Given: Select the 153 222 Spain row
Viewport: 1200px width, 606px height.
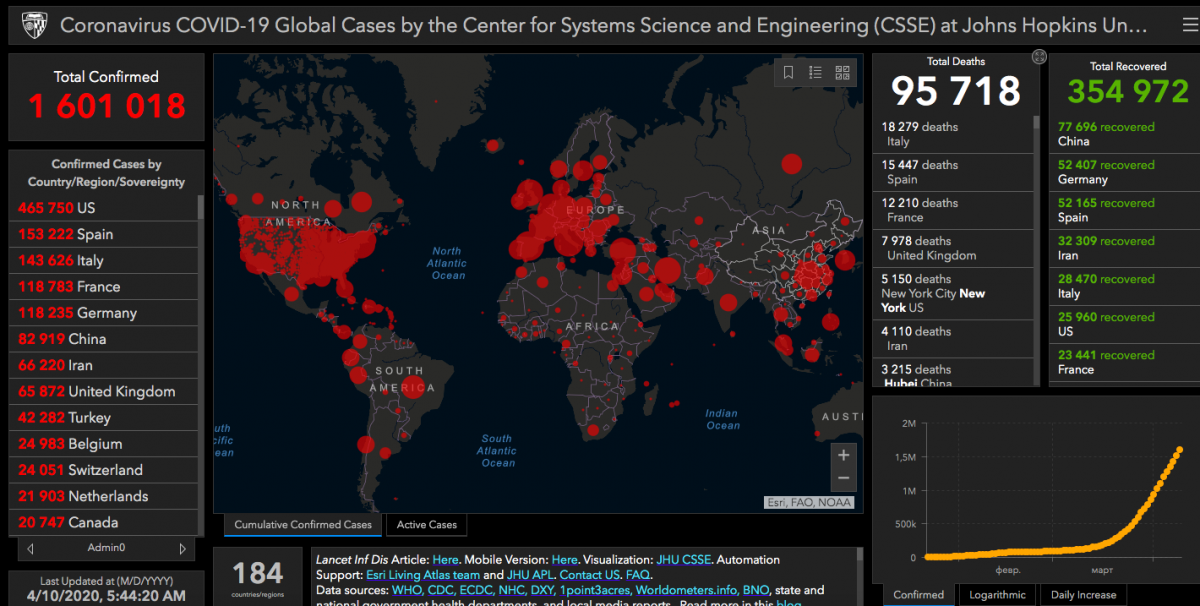Looking at the screenshot, I should click(x=105, y=234).
